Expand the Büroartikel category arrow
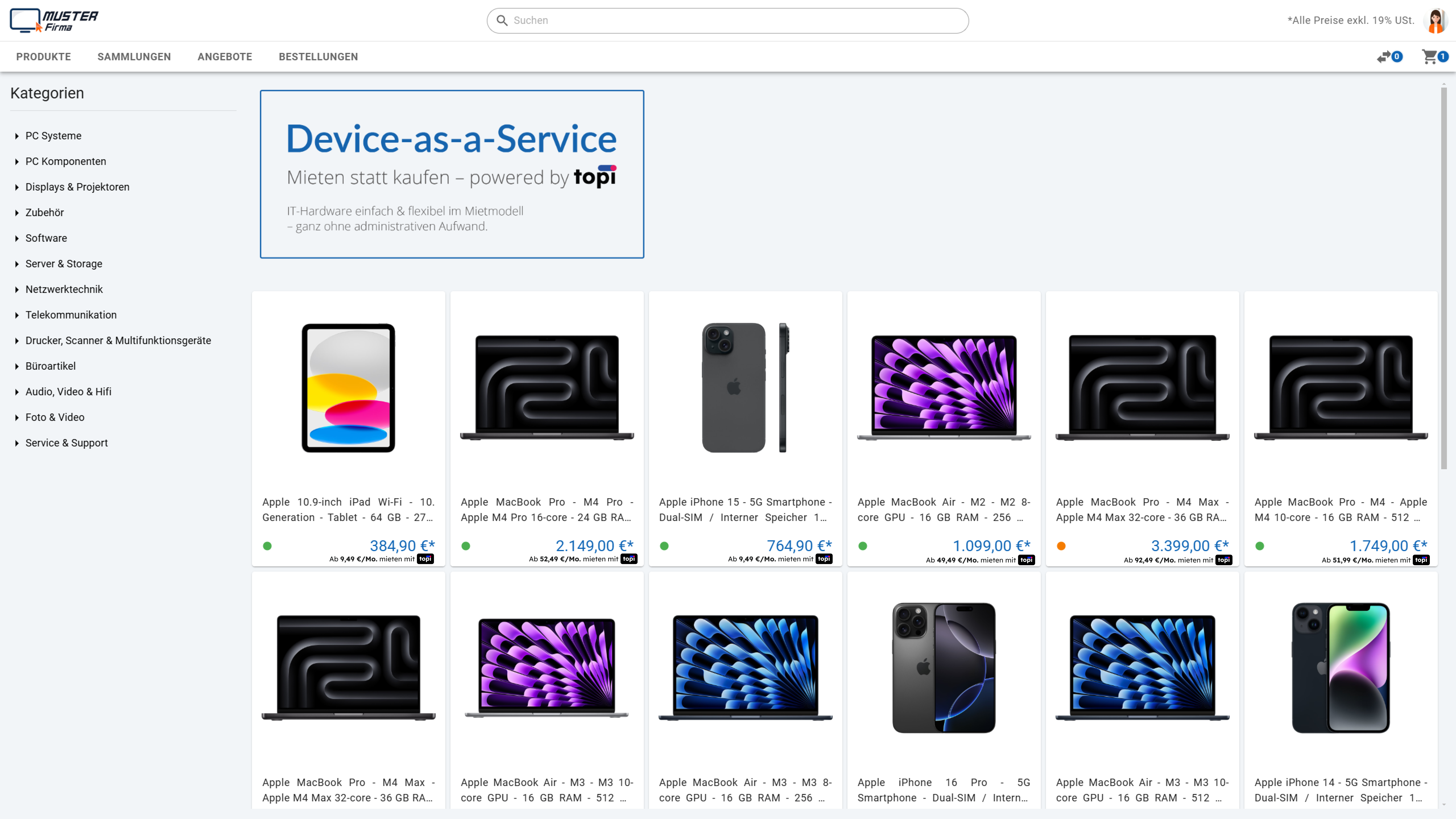This screenshot has width=1456, height=819. point(17,366)
